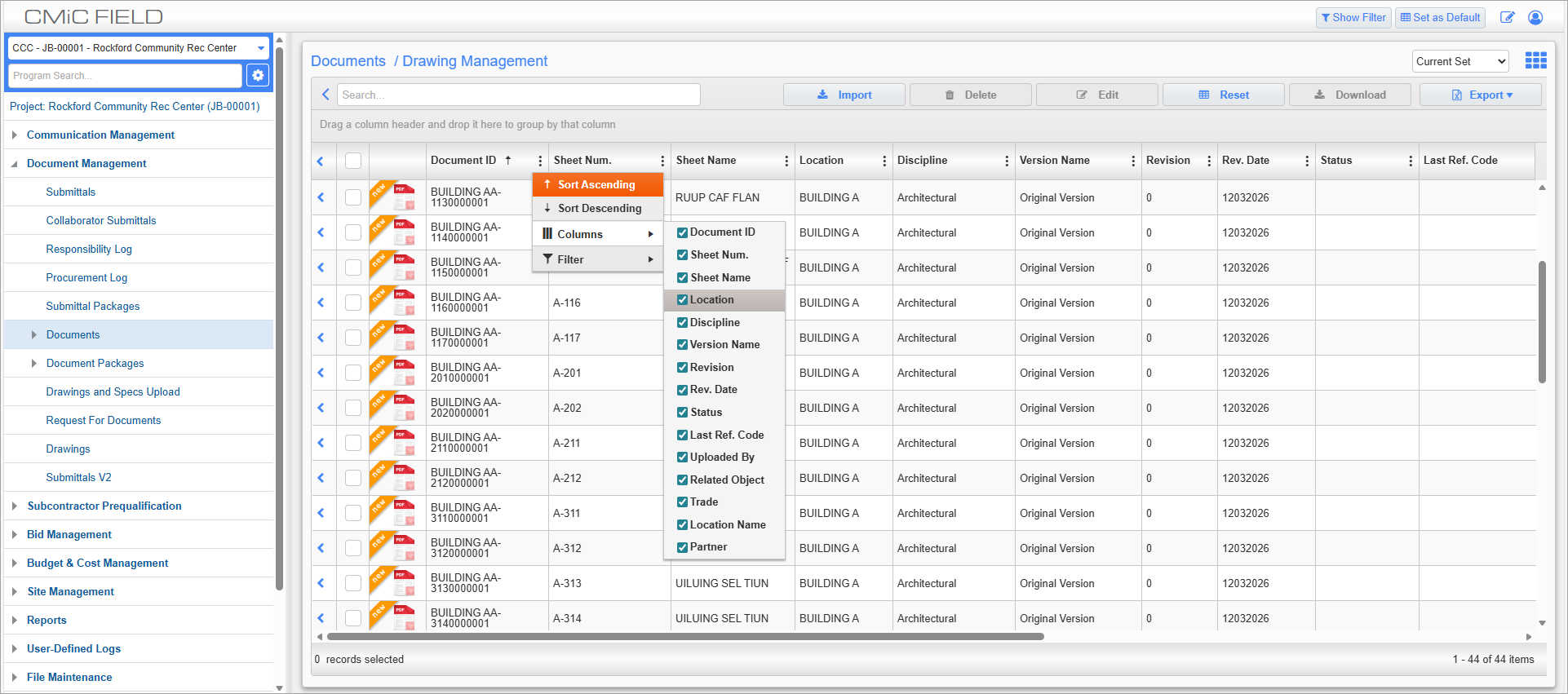Open the blue grid view icon
This screenshot has width=1568, height=694.
tap(1536, 60)
